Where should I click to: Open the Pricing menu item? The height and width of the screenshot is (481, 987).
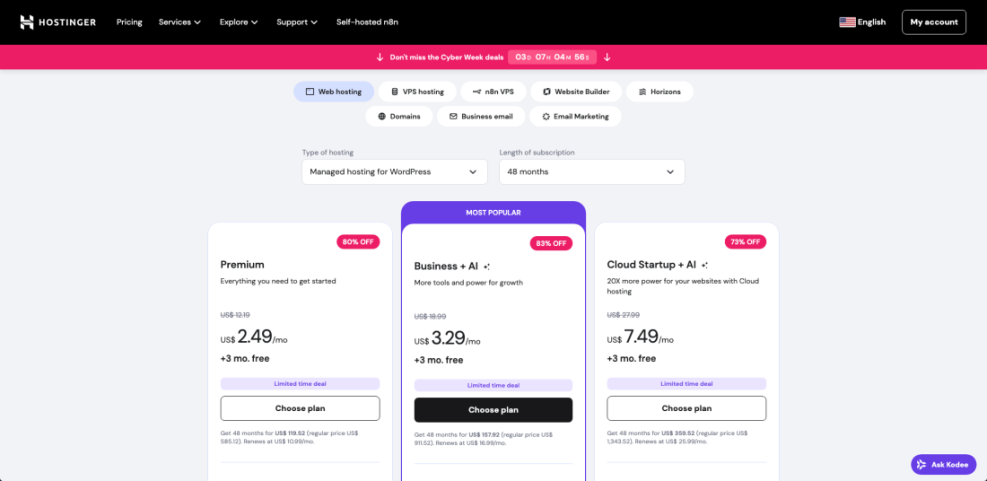[129, 22]
